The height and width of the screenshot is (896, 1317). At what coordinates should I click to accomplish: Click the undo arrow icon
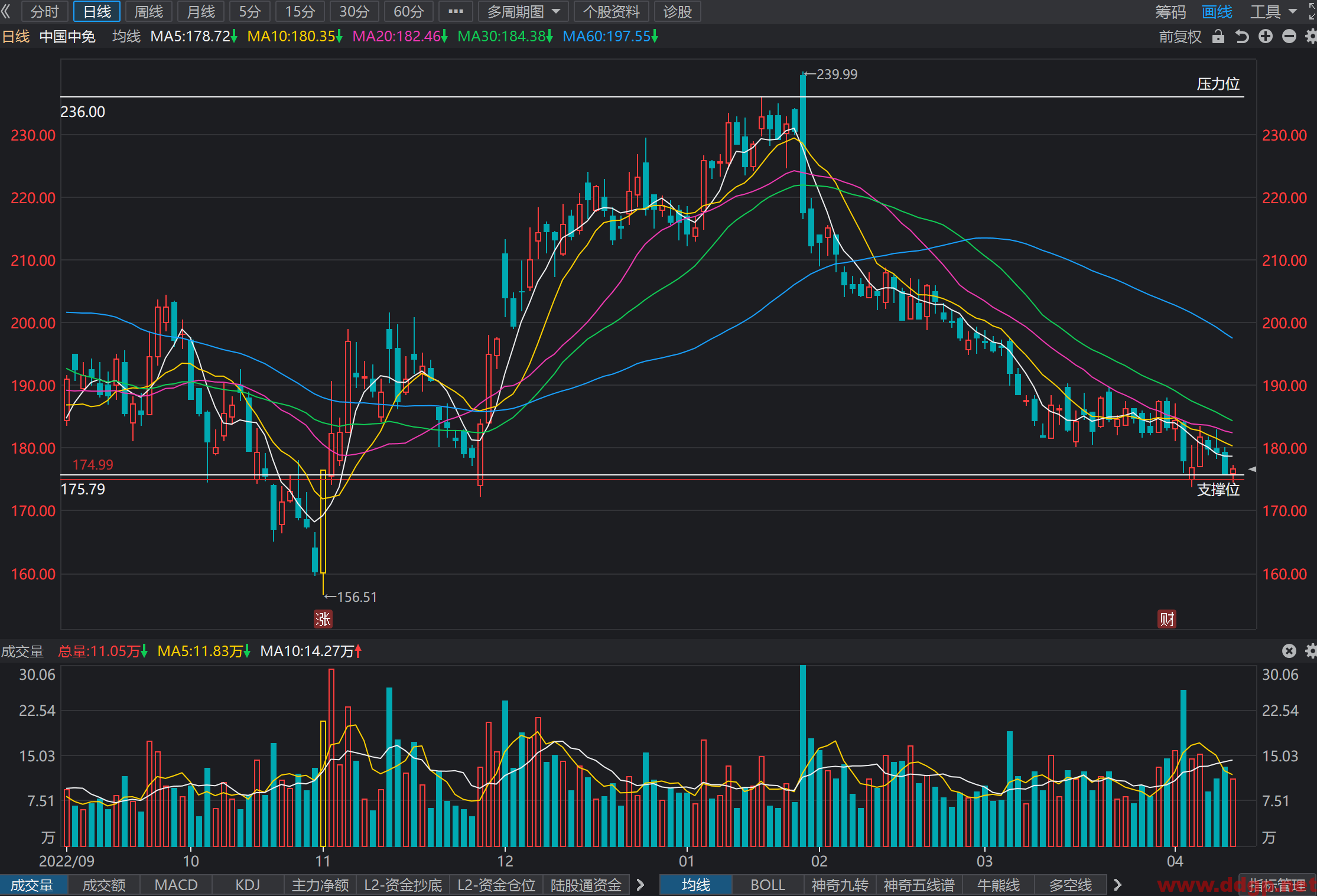(x=1242, y=37)
